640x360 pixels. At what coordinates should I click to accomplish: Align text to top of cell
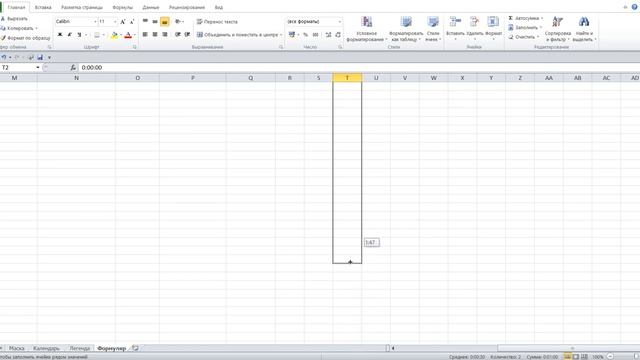point(145,22)
